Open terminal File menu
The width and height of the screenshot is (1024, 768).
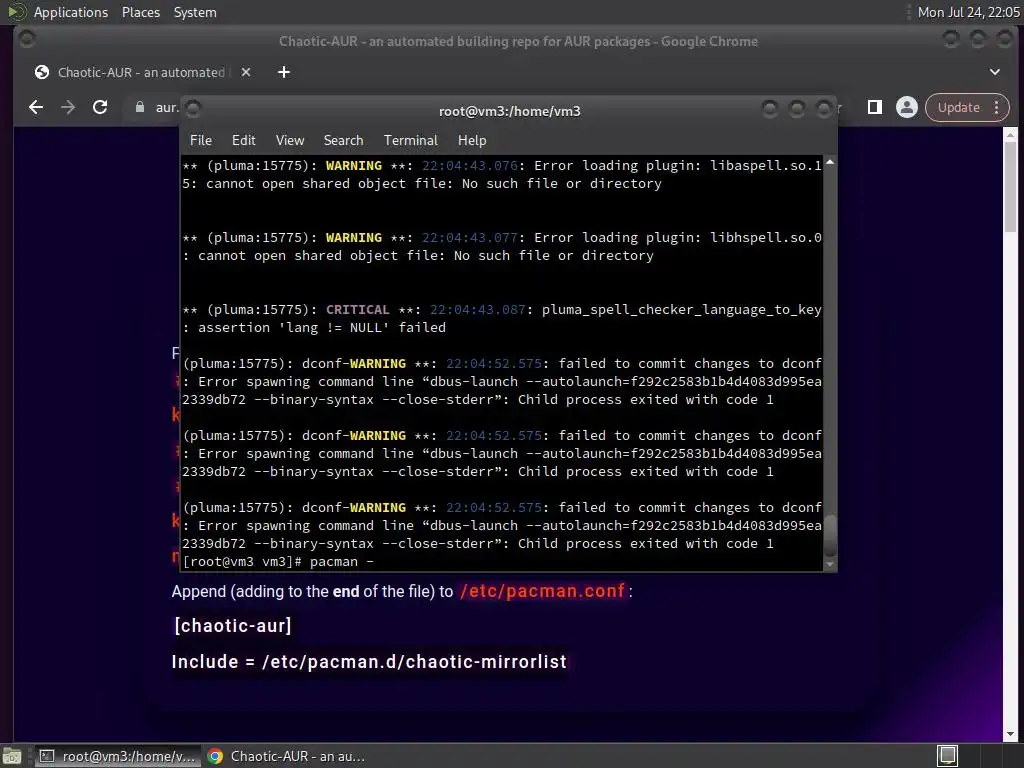(200, 140)
